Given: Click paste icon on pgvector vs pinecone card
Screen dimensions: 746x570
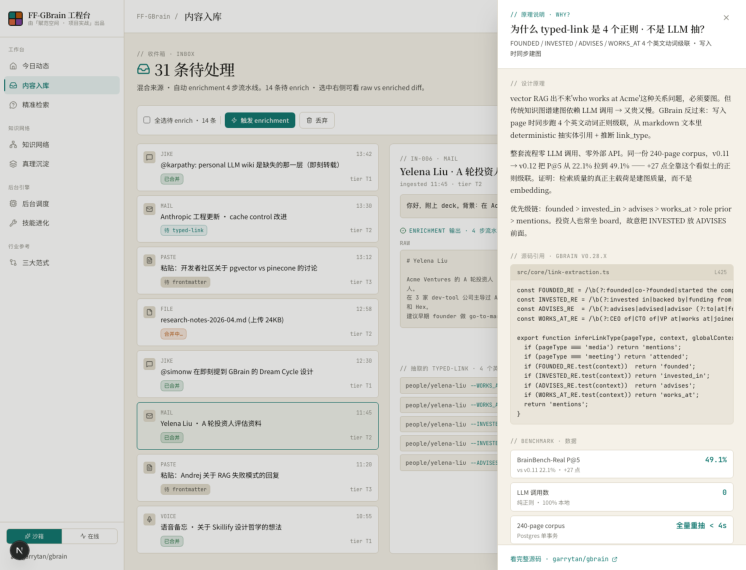Looking at the screenshot, I should click(x=149, y=260).
